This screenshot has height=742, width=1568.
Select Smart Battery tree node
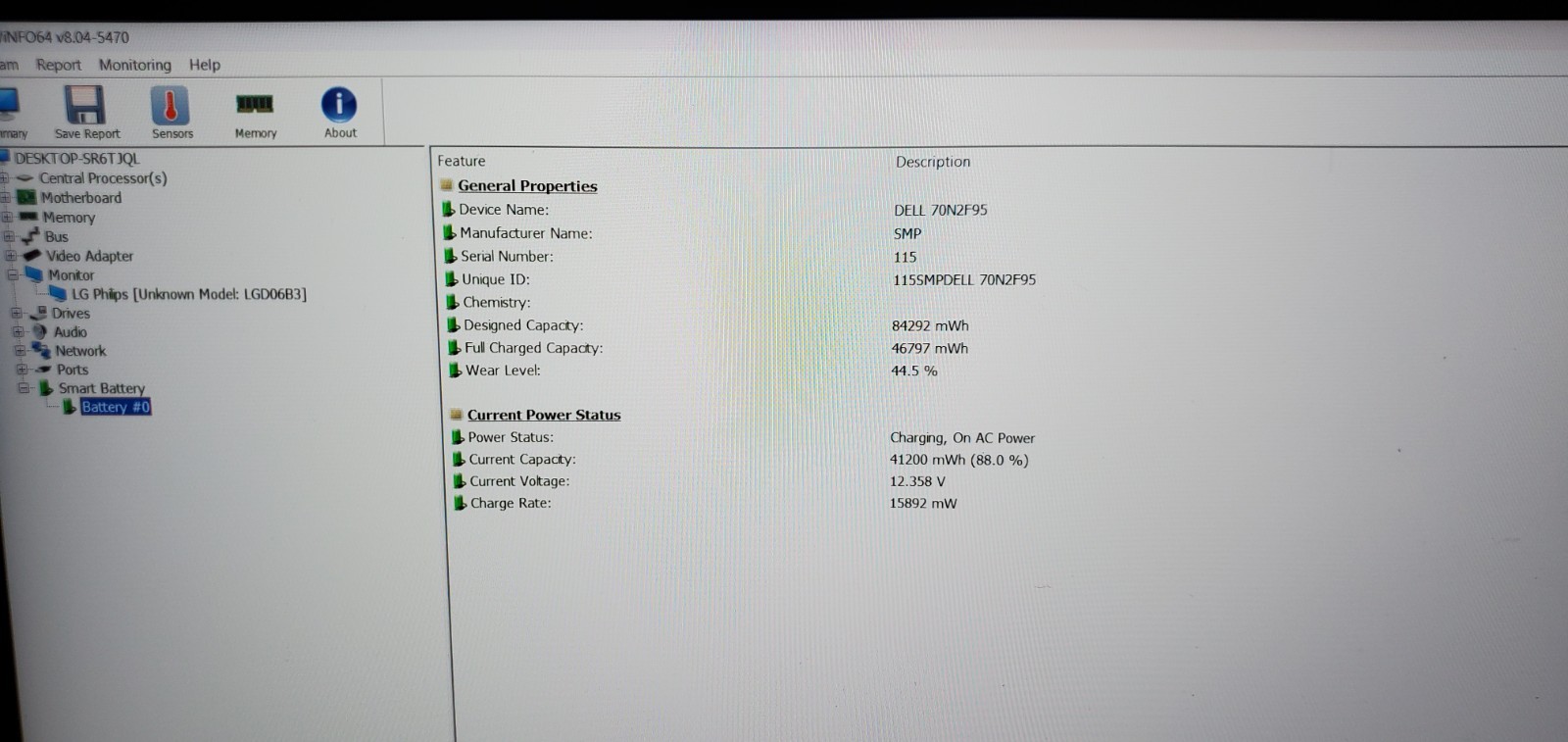pyautogui.click(x=102, y=388)
